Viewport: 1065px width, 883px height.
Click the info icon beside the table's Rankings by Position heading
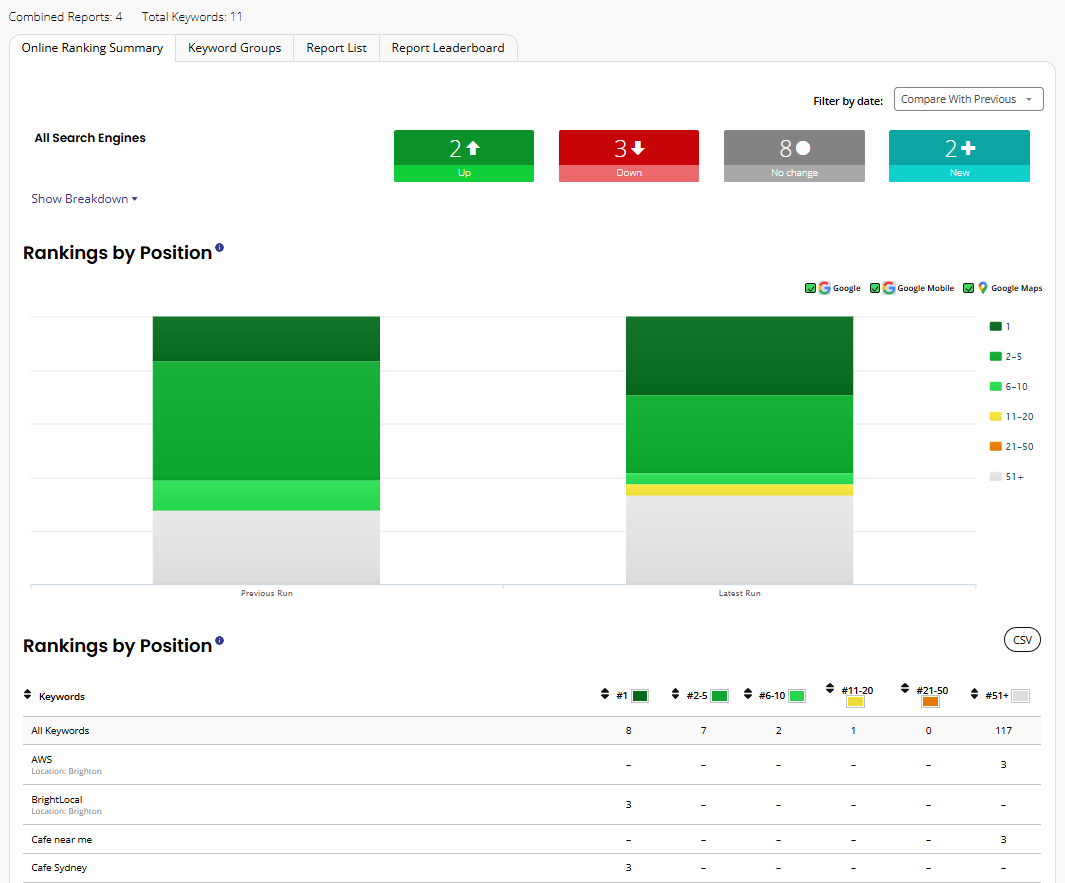click(x=219, y=641)
